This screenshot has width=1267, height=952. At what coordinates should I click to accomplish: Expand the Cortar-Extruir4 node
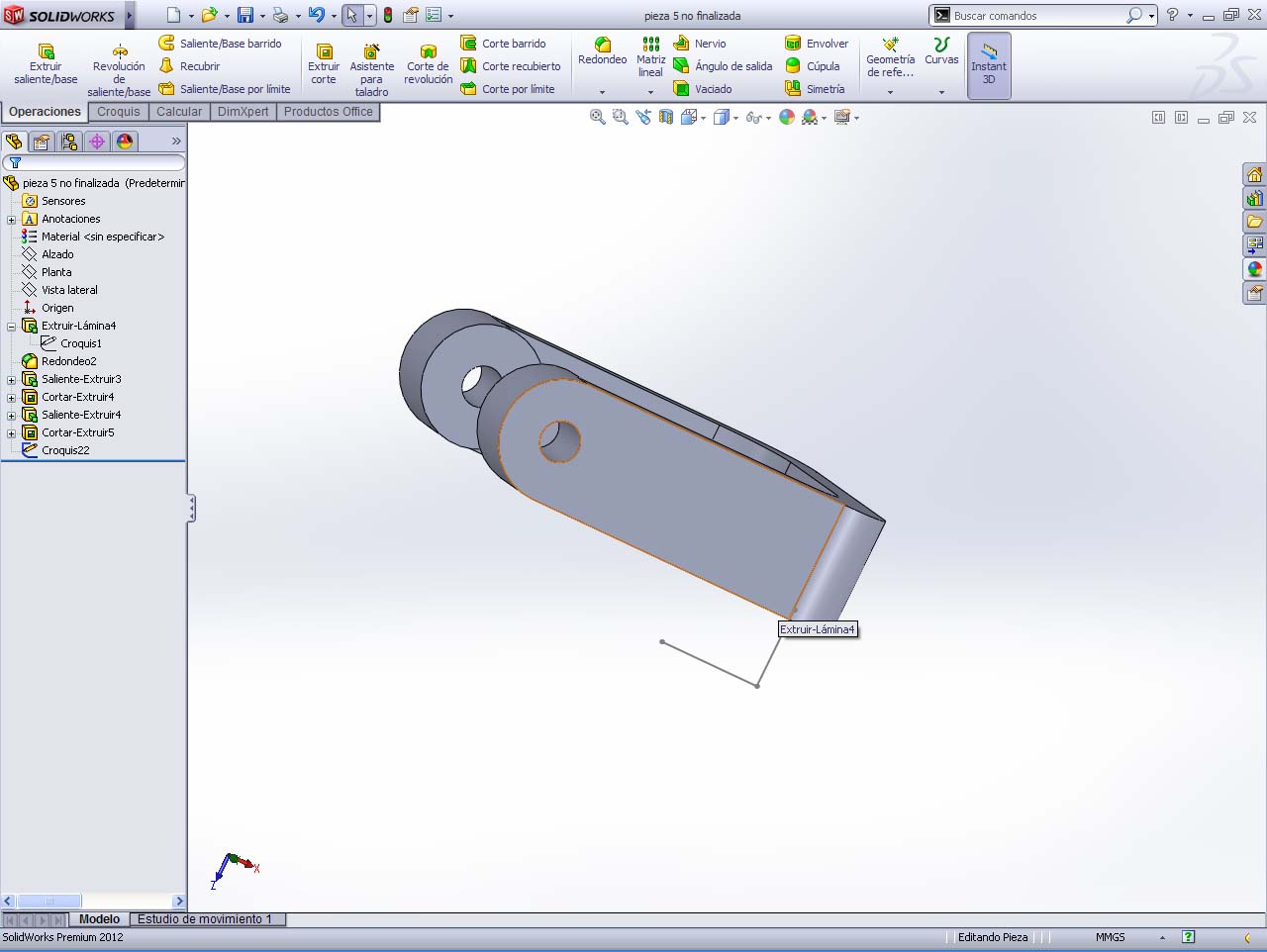(11, 398)
